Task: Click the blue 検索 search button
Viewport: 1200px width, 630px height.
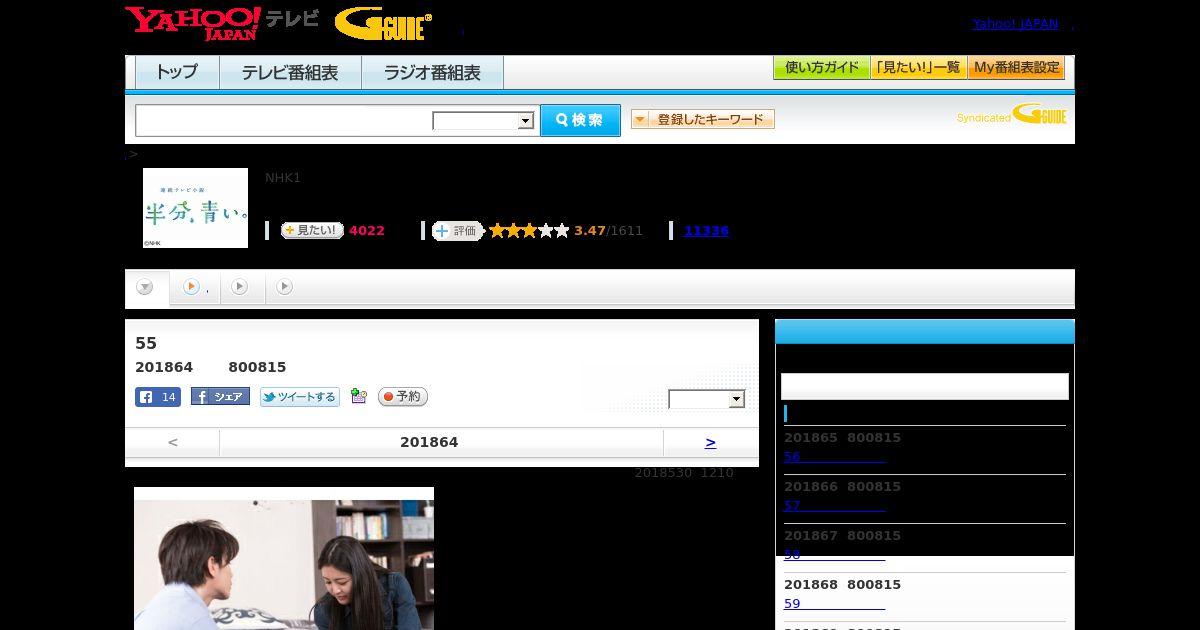Action: tap(580, 120)
